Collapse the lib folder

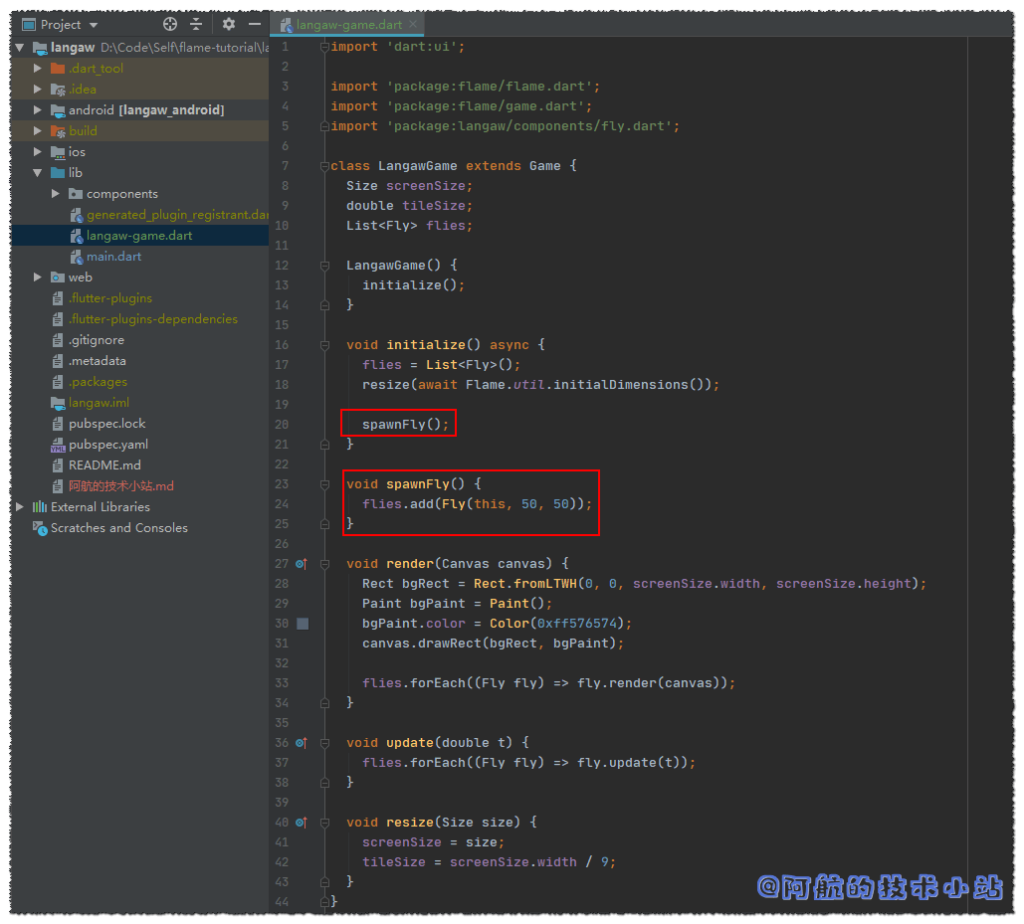[38, 173]
